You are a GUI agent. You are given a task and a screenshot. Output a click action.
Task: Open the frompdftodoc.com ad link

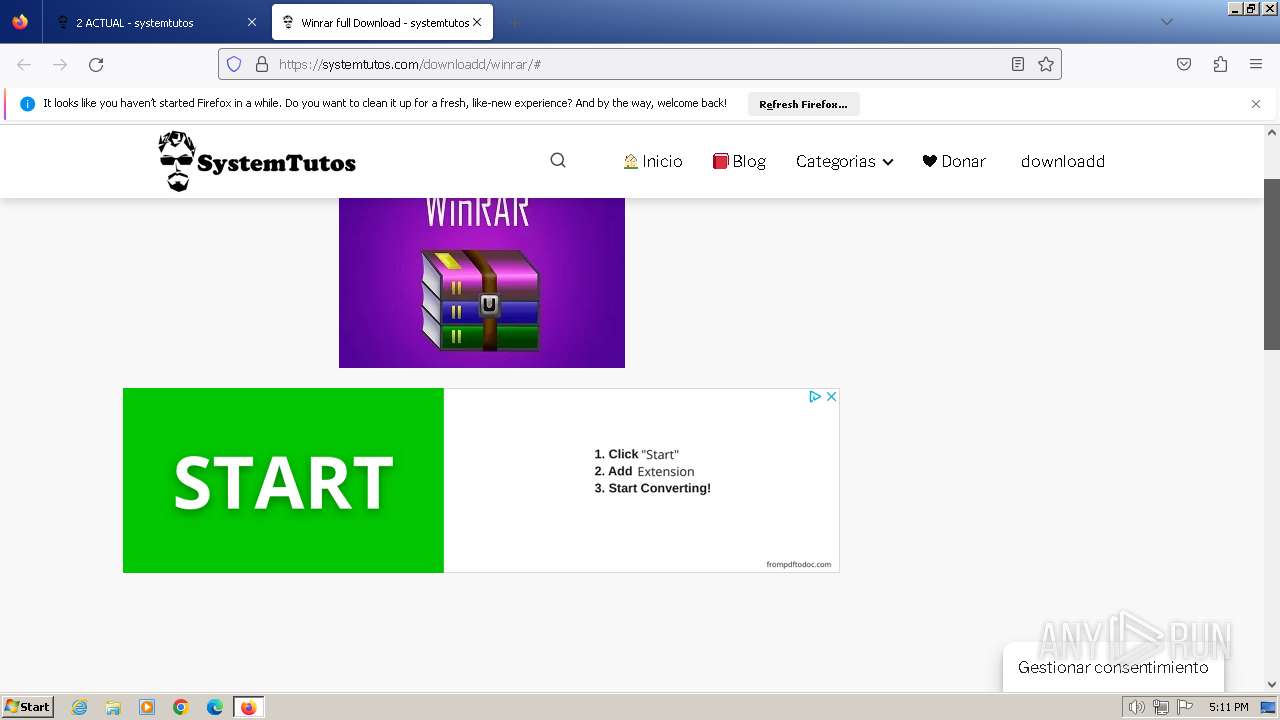[799, 564]
